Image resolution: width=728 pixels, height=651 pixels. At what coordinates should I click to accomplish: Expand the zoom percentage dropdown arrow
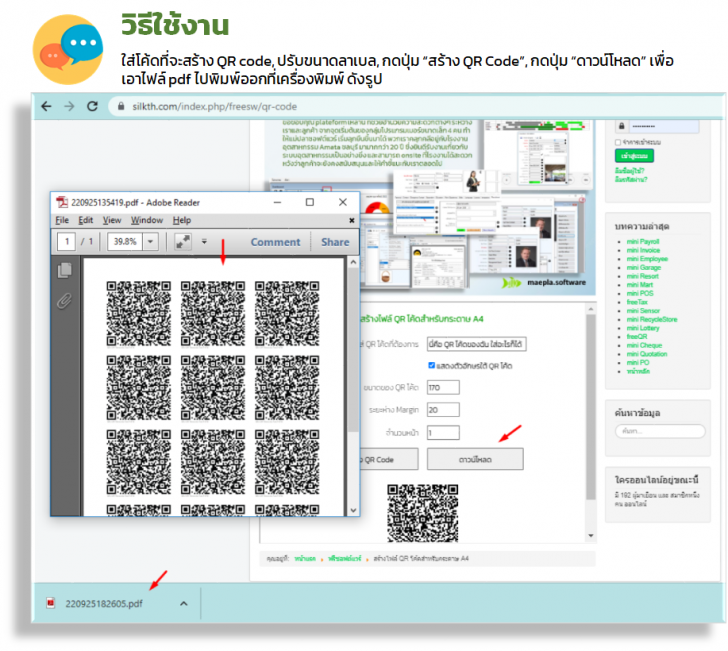click(x=150, y=241)
